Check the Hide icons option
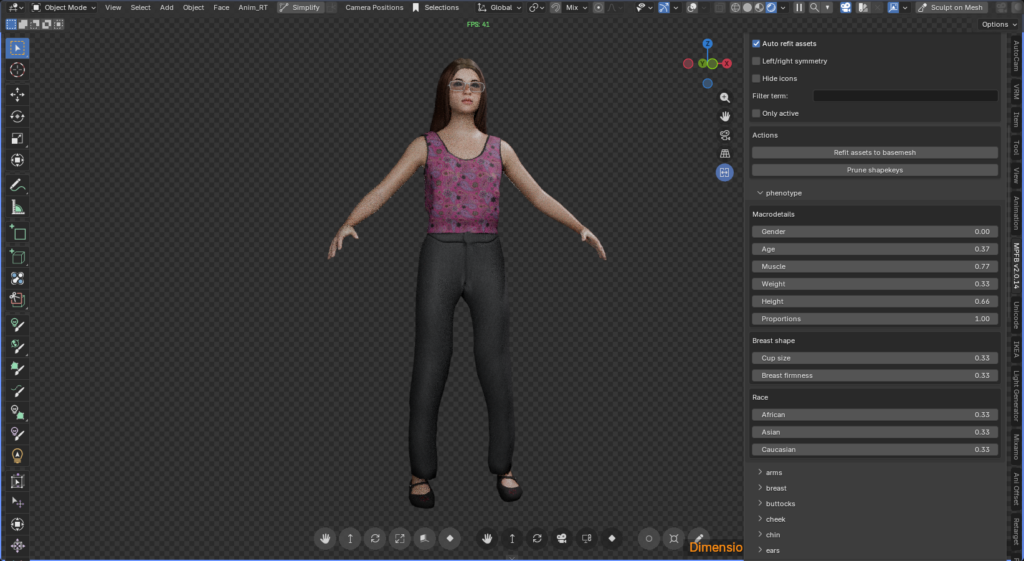Image resolution: width=1024 pixels, height=561 pixels. (756, 78)
